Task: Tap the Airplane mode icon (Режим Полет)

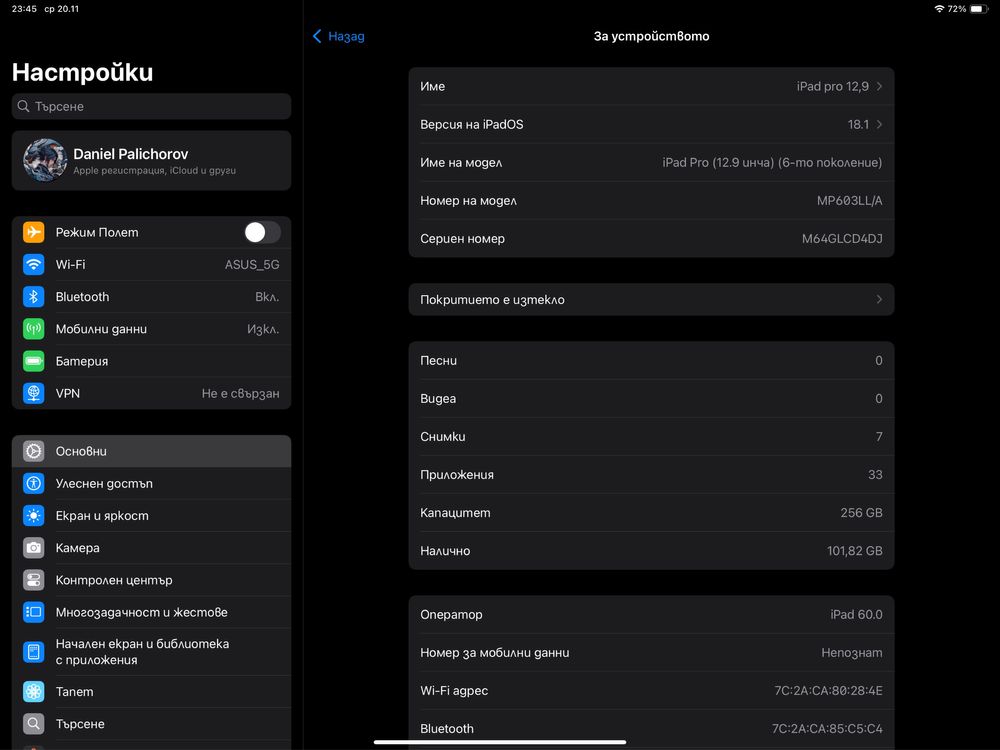Action: coord(34,232)
